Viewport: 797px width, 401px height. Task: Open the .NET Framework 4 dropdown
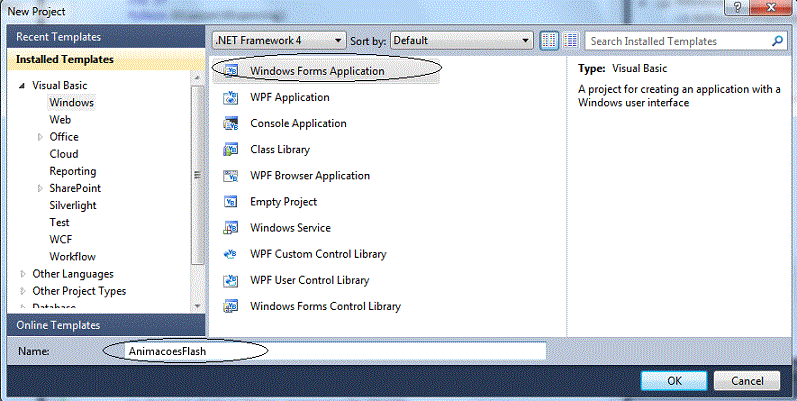pos(279,40)
